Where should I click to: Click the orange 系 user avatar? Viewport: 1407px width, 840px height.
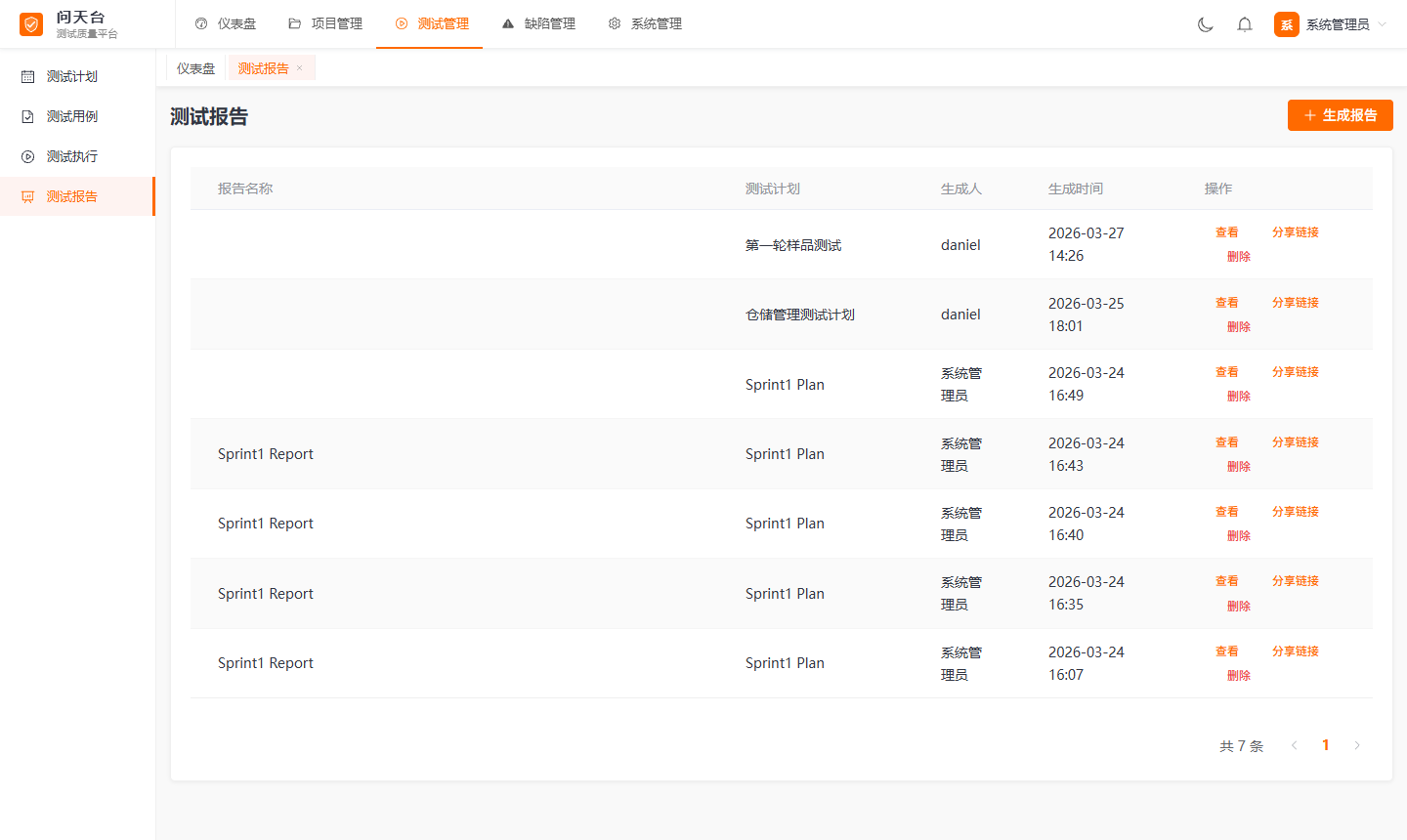pos(1287,24)
